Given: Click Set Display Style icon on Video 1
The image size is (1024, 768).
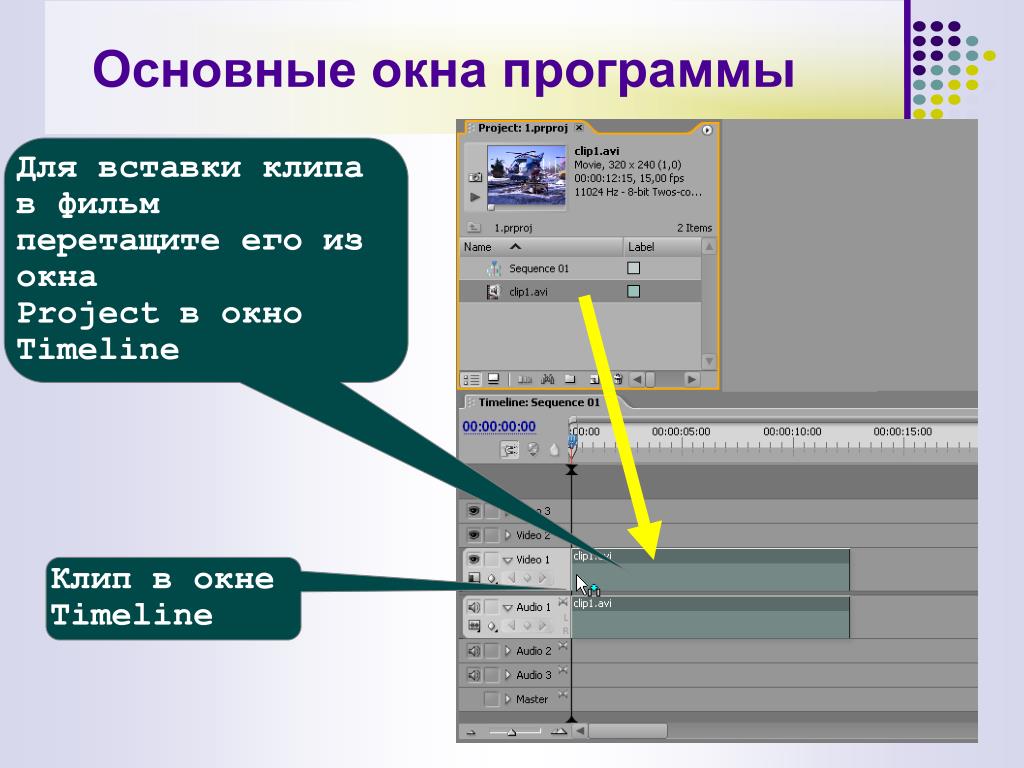Looking at the screenshot, I should click(474, 578).
